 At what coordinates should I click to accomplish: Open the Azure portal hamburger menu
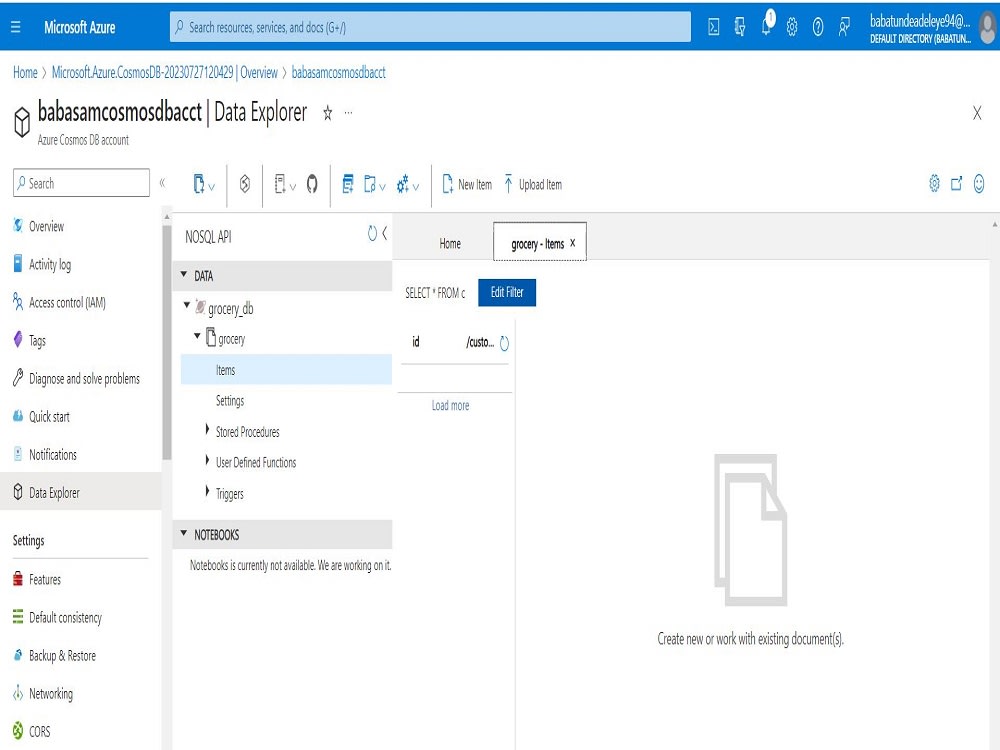16,27
